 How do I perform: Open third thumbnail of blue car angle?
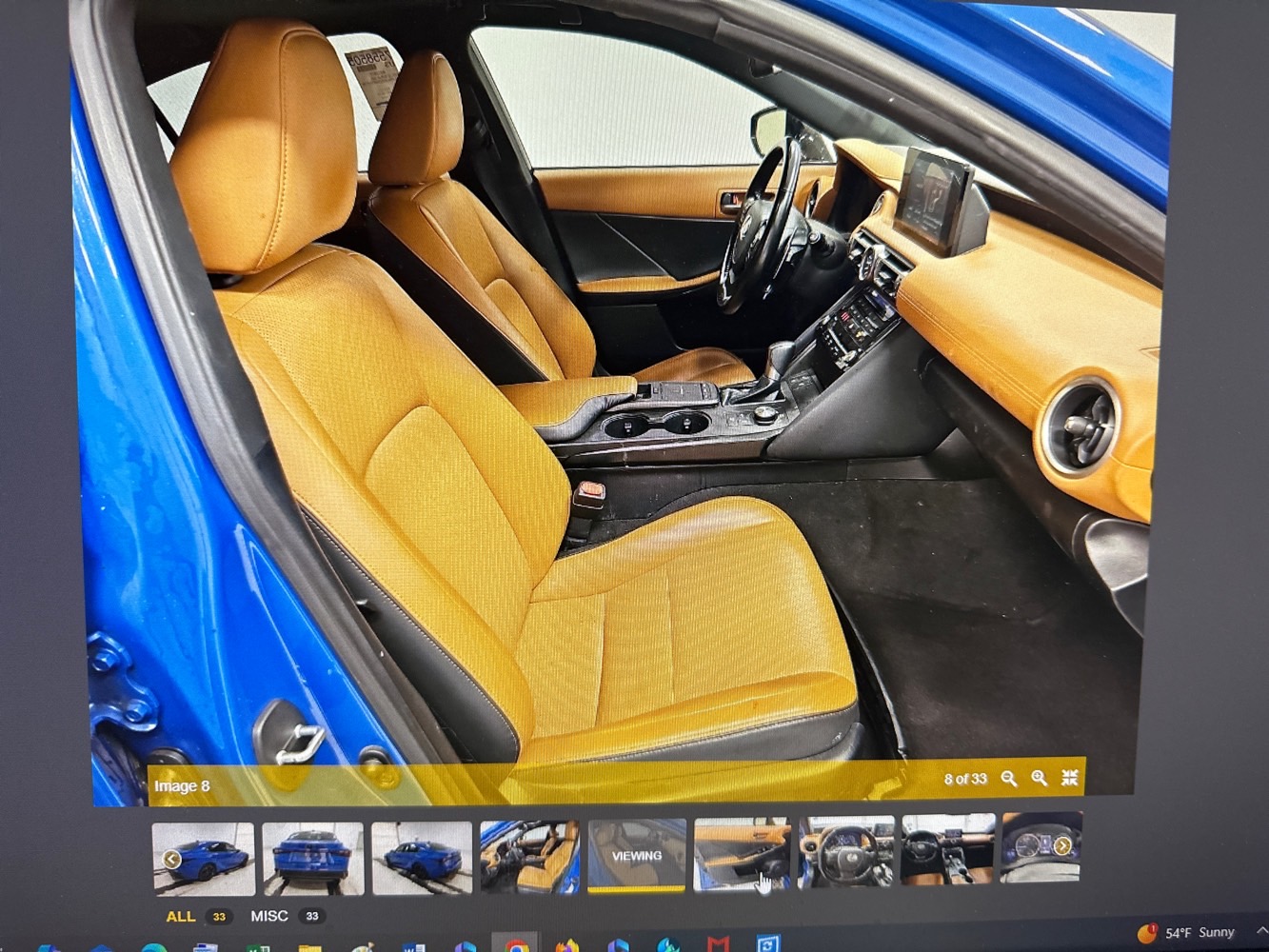pyautogui.click(x=422, y=858)
